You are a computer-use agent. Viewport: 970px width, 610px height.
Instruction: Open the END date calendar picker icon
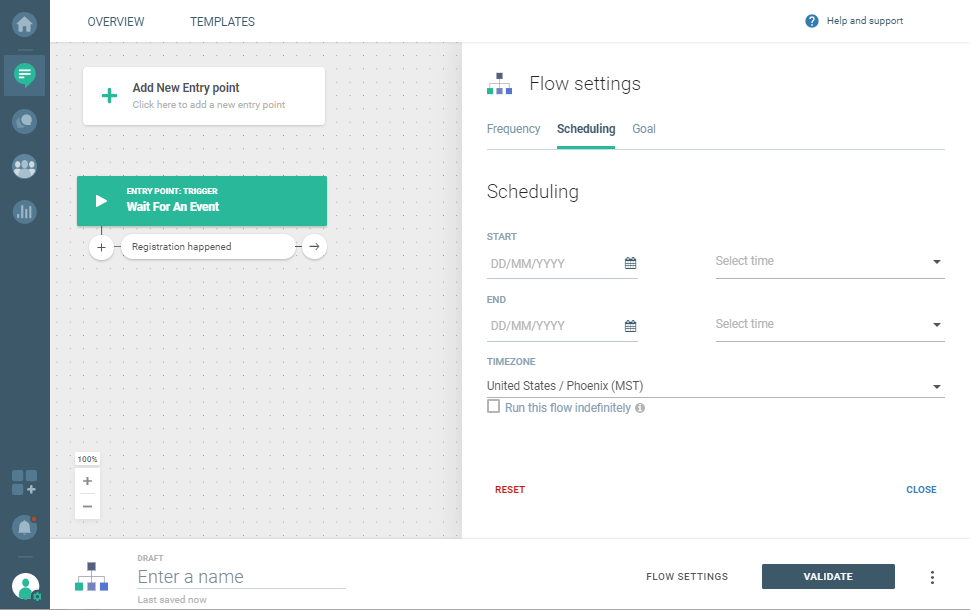pyautogui.click(x=630, y=326)
